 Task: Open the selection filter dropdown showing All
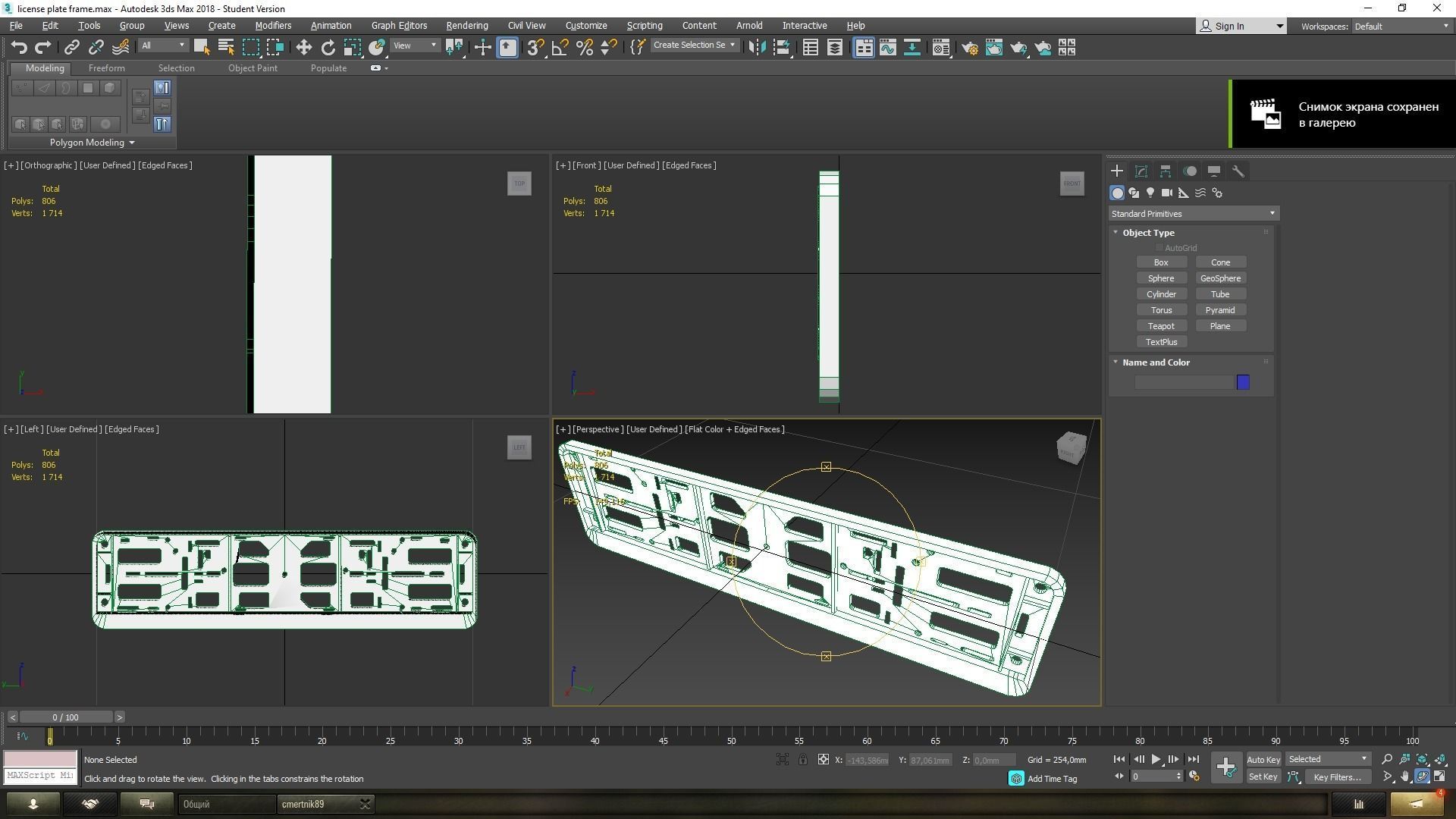tap(162, 45)
